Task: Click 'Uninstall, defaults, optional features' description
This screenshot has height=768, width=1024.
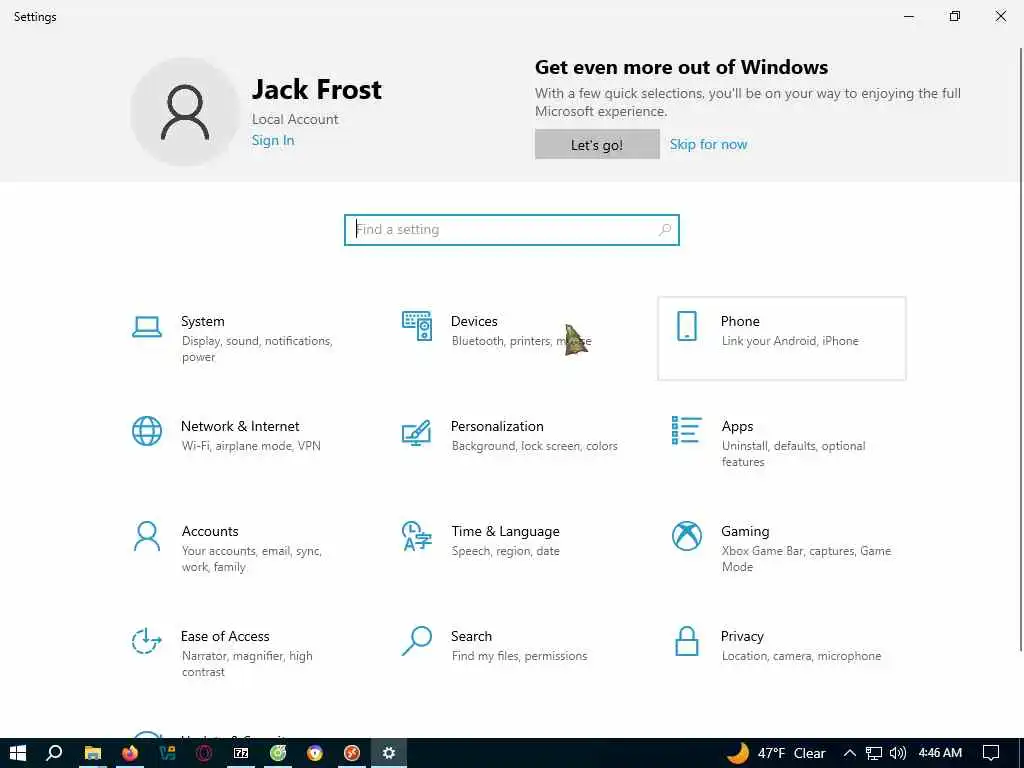Action: coord(793,454)
